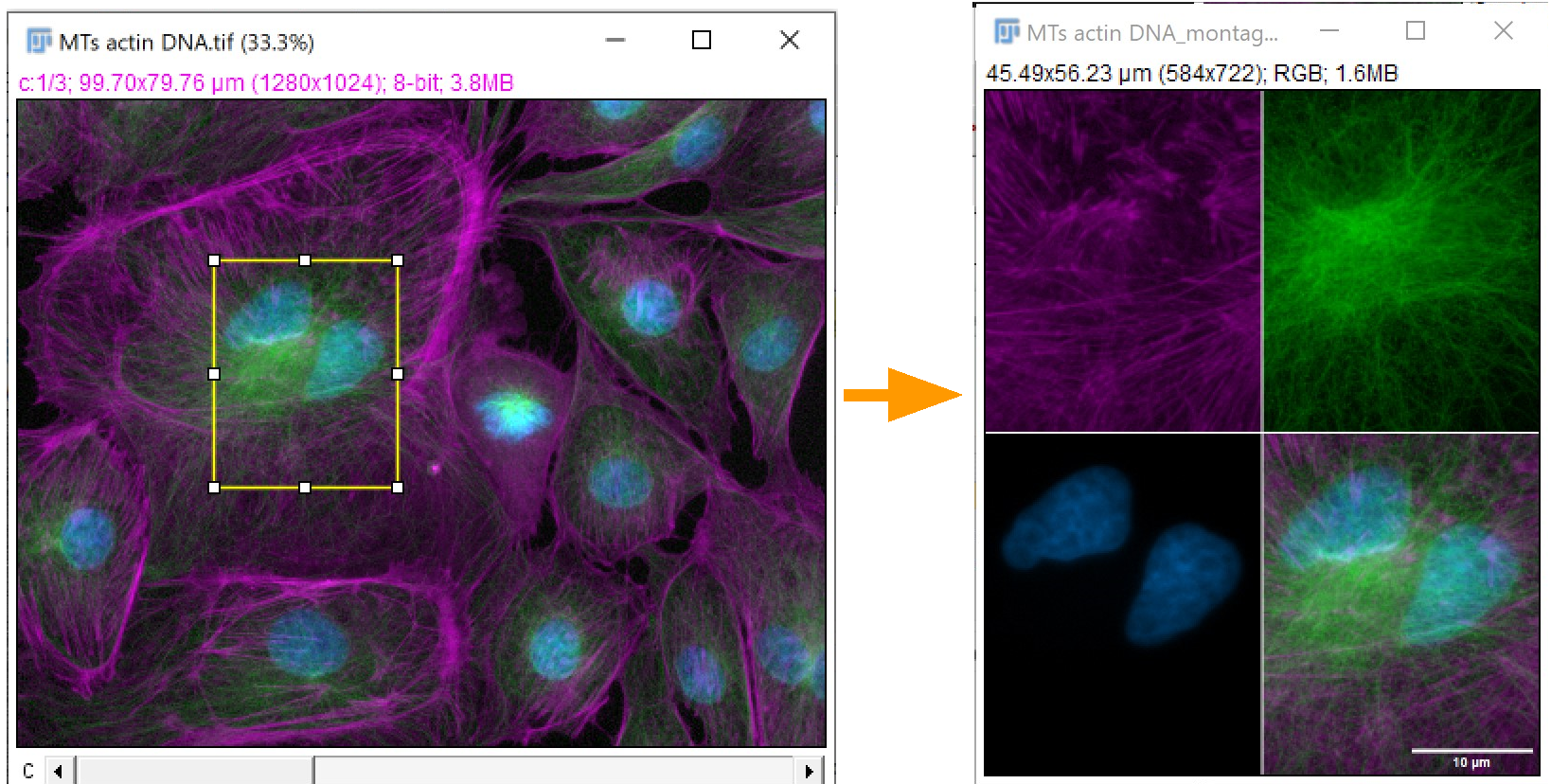The height and width of the screenshot is (784, 1551).
Task: Click the channel scrollbar right arrow
Action: (x=809, y=771)
